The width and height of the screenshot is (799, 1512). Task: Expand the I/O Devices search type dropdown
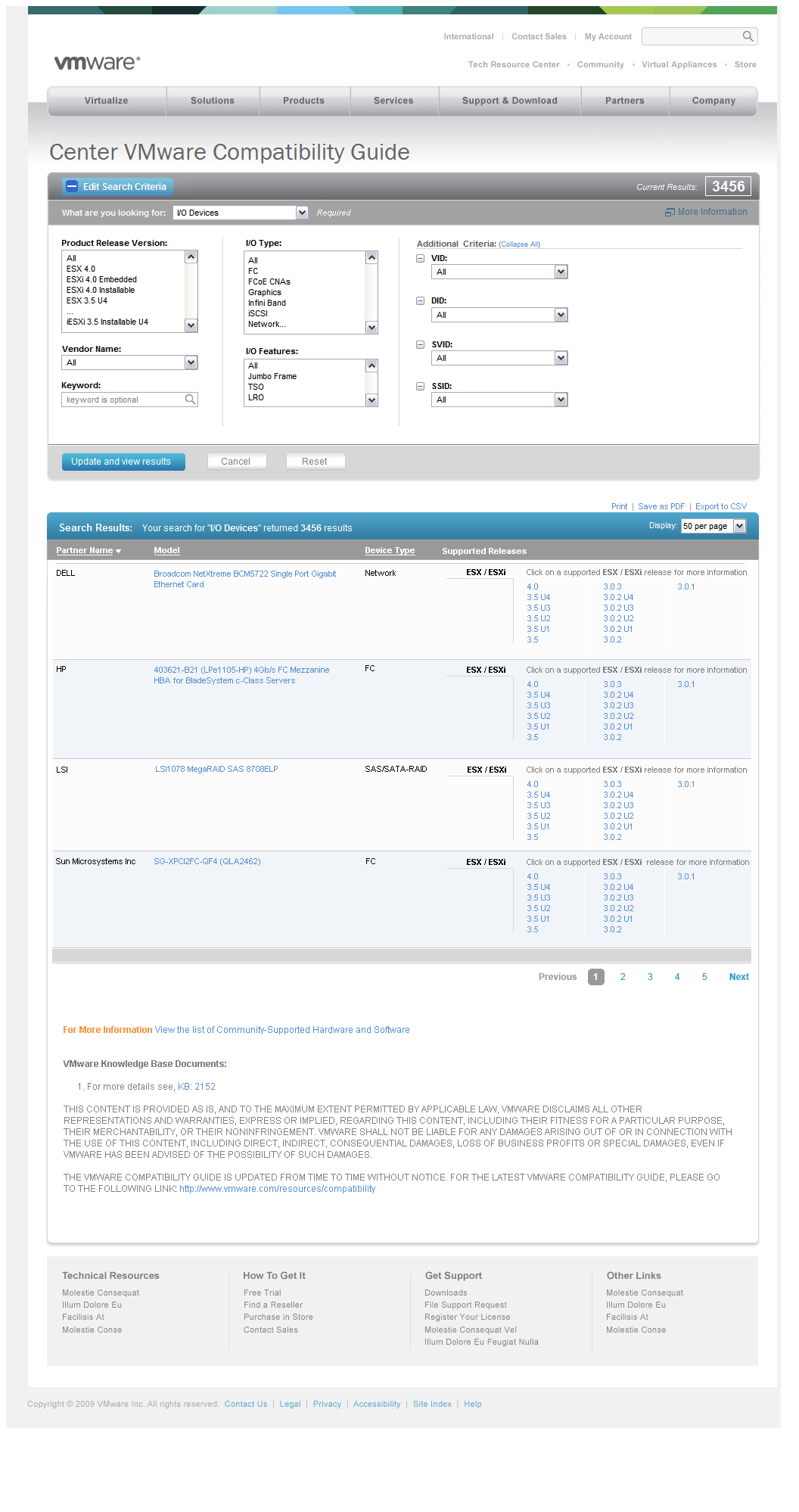coord(302,213)
